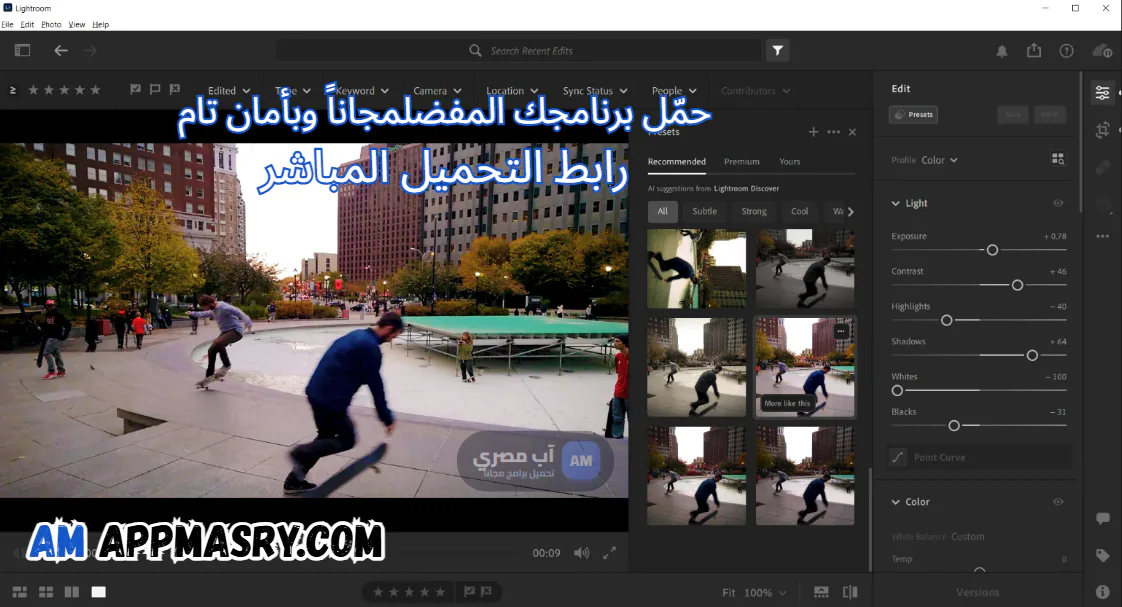The image size is (1122, 607).
Task: Click the share export icon
Action: pyautogui.click(x=1034, y=50)
